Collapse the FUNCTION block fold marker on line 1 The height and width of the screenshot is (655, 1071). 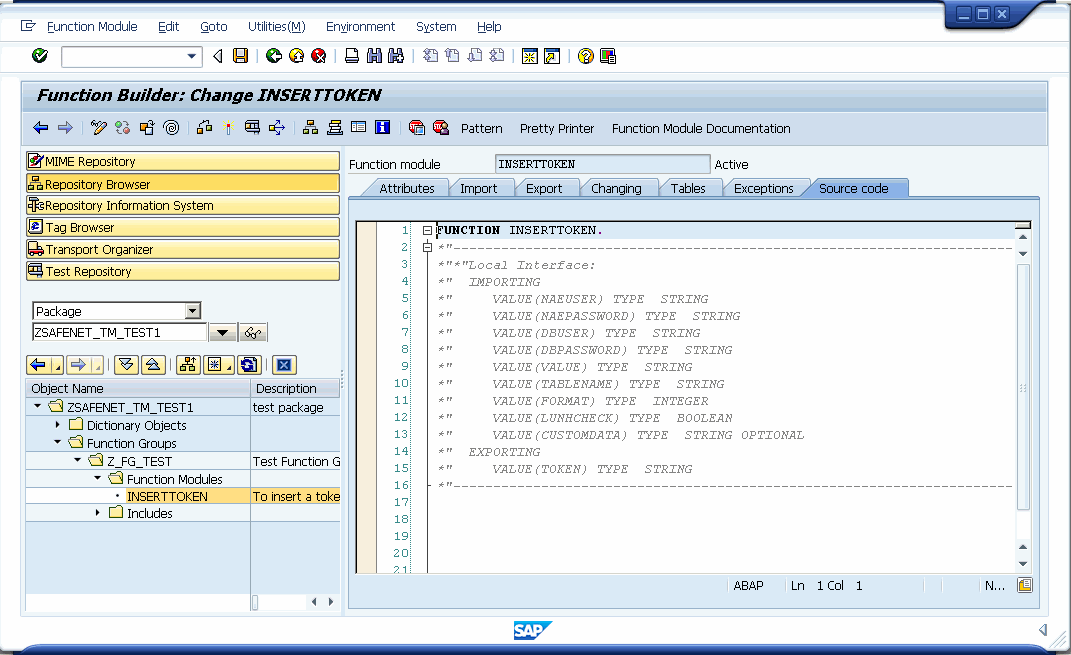(427, 230)
